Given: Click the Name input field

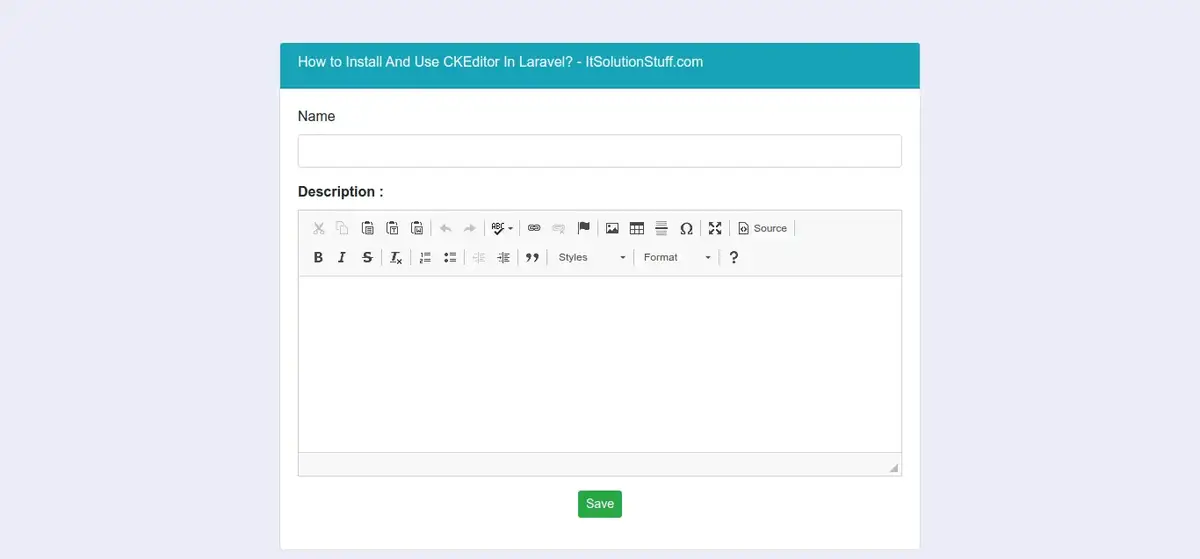Looking at the screenshot, I should coord(599,151).
